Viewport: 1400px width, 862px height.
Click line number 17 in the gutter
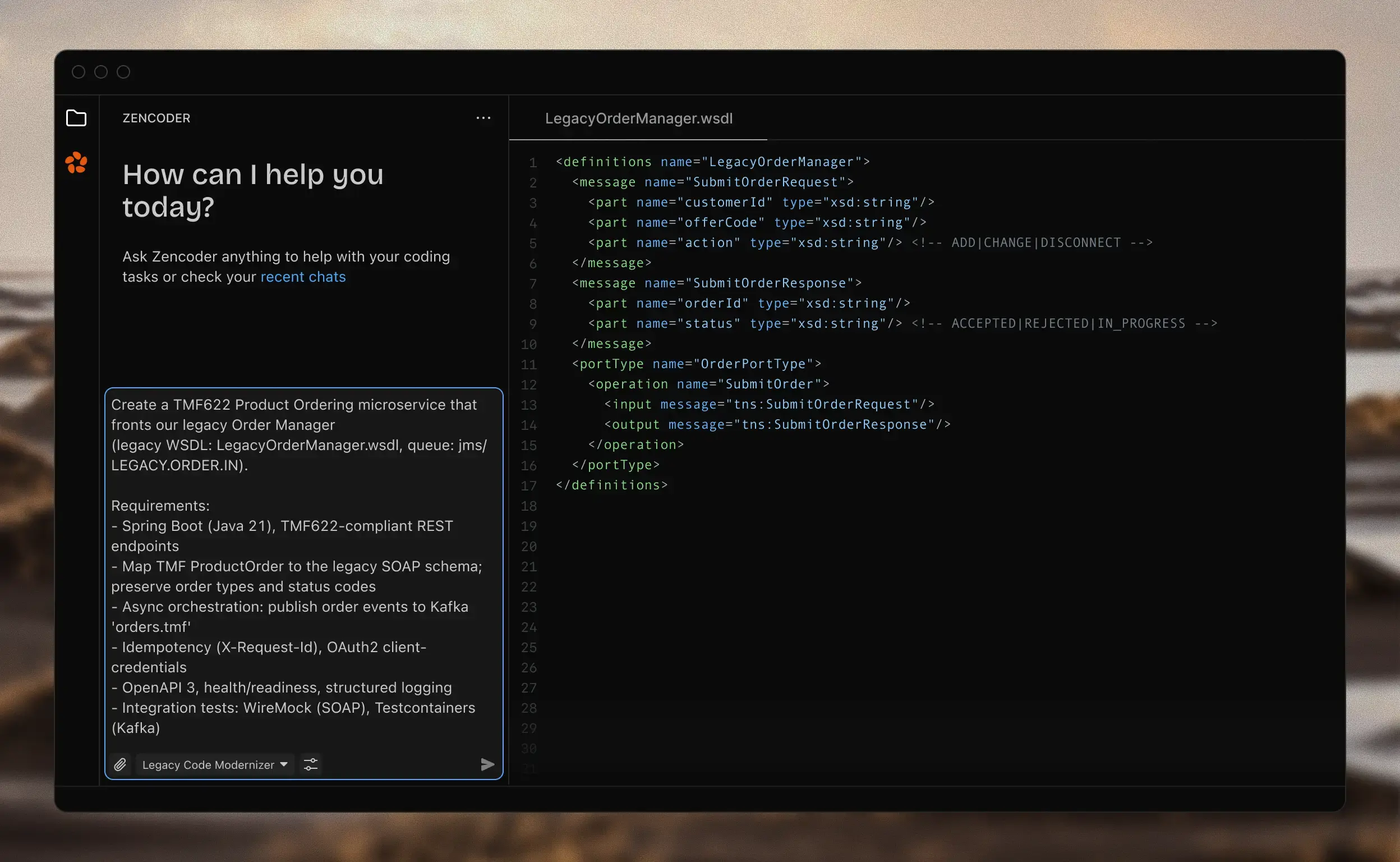(x=529, y=486)
